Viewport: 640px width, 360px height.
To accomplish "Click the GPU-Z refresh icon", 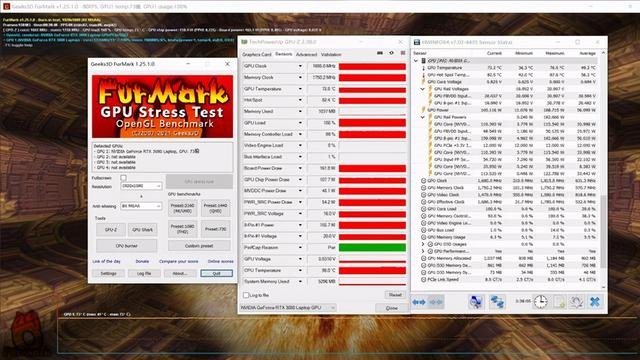I will pyautogui.click(x=391, y=53).
